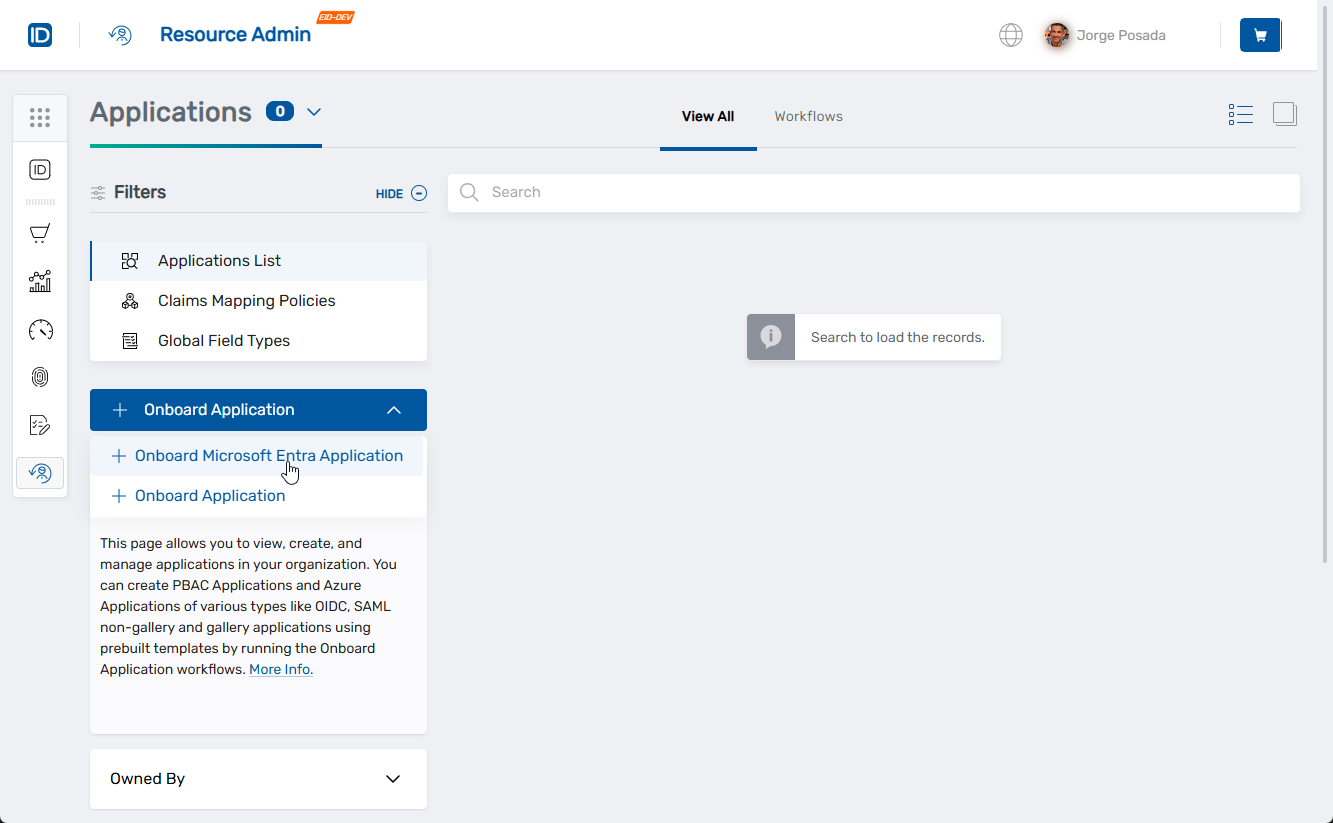Select the ID badge sidebar icon

click(x=40, y=170)
